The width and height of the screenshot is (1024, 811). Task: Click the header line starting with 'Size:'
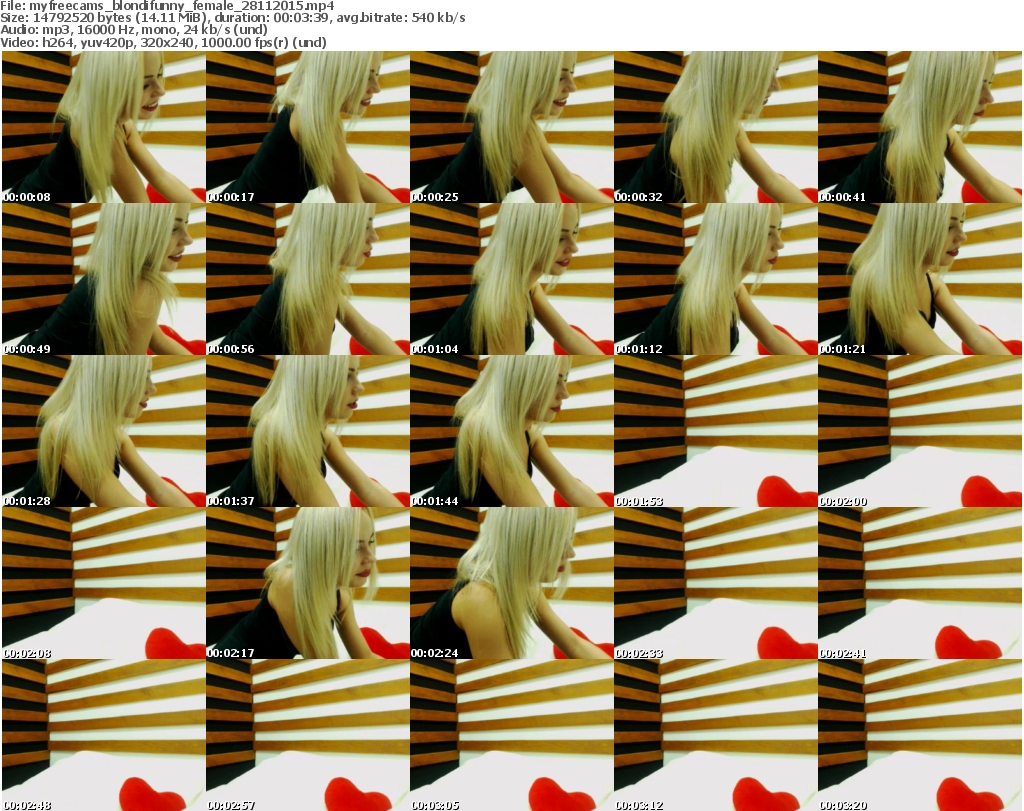point(232,18)
